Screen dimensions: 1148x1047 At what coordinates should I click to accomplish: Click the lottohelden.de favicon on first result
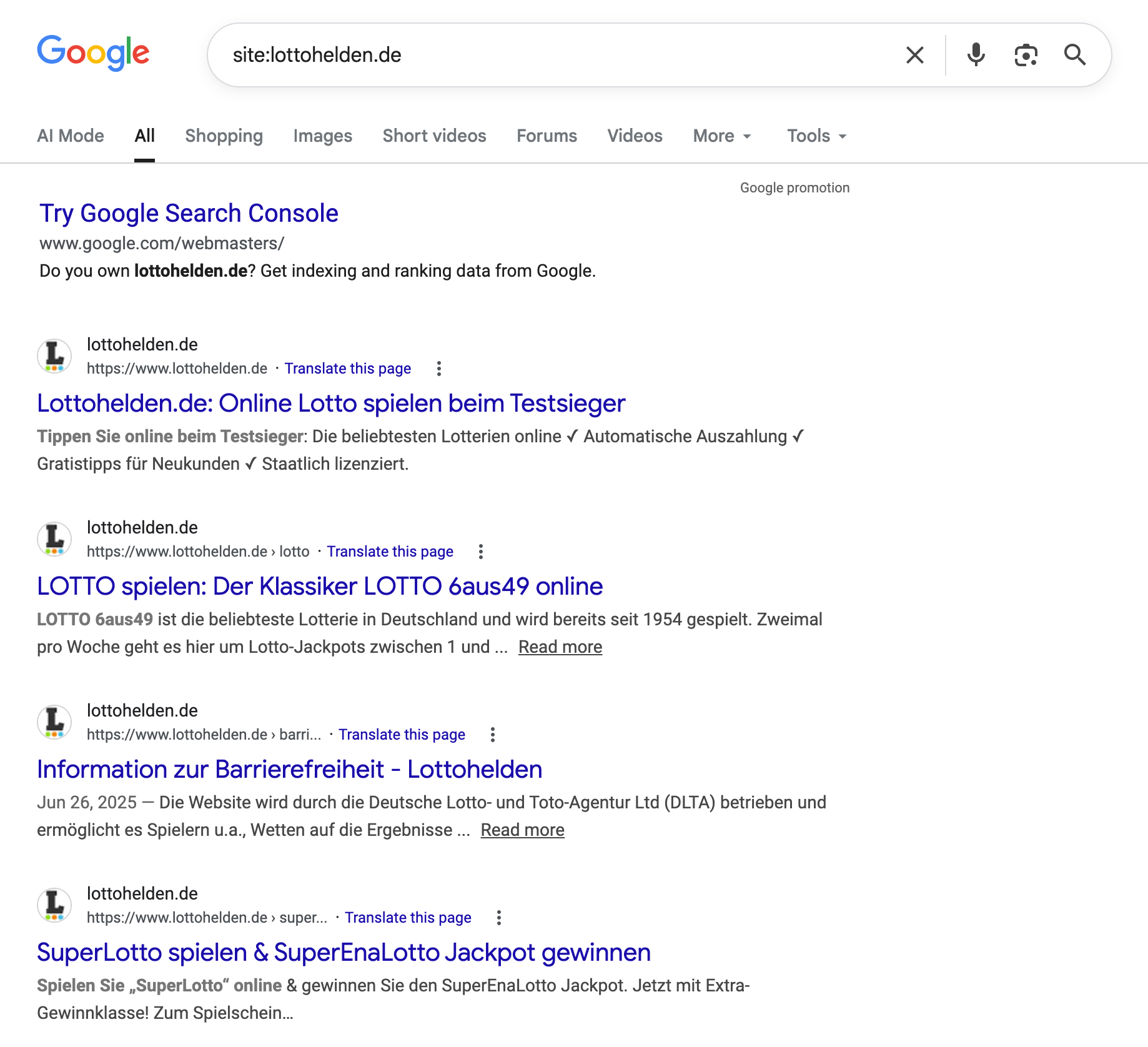point(54,355)
